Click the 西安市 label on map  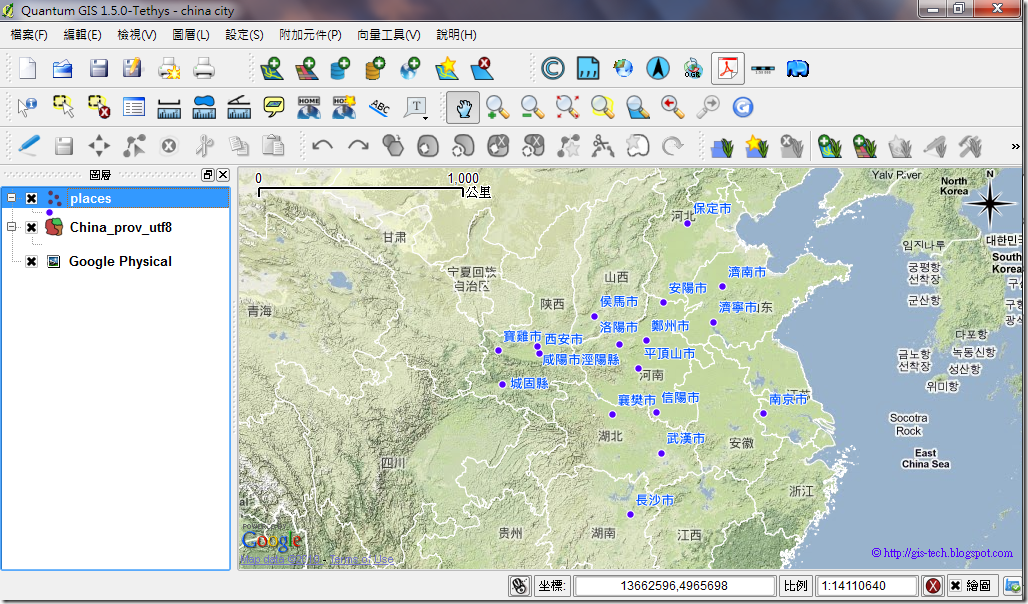(563, 339)
